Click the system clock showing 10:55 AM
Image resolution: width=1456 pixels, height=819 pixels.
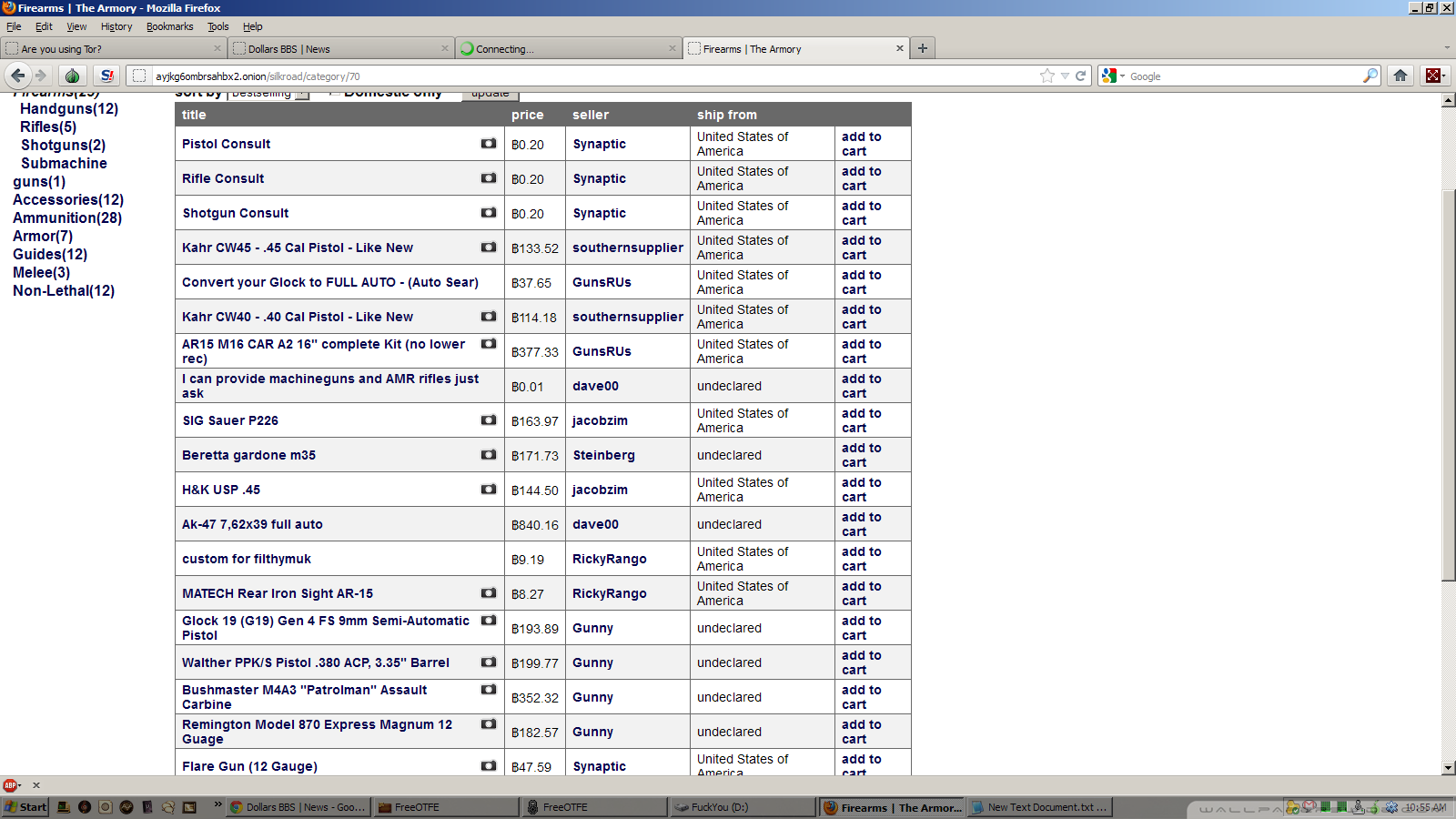pos(1425,807)
